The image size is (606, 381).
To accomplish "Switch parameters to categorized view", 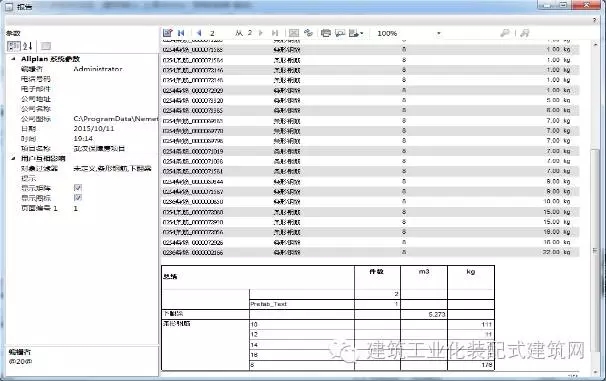I will click(14, 46).
